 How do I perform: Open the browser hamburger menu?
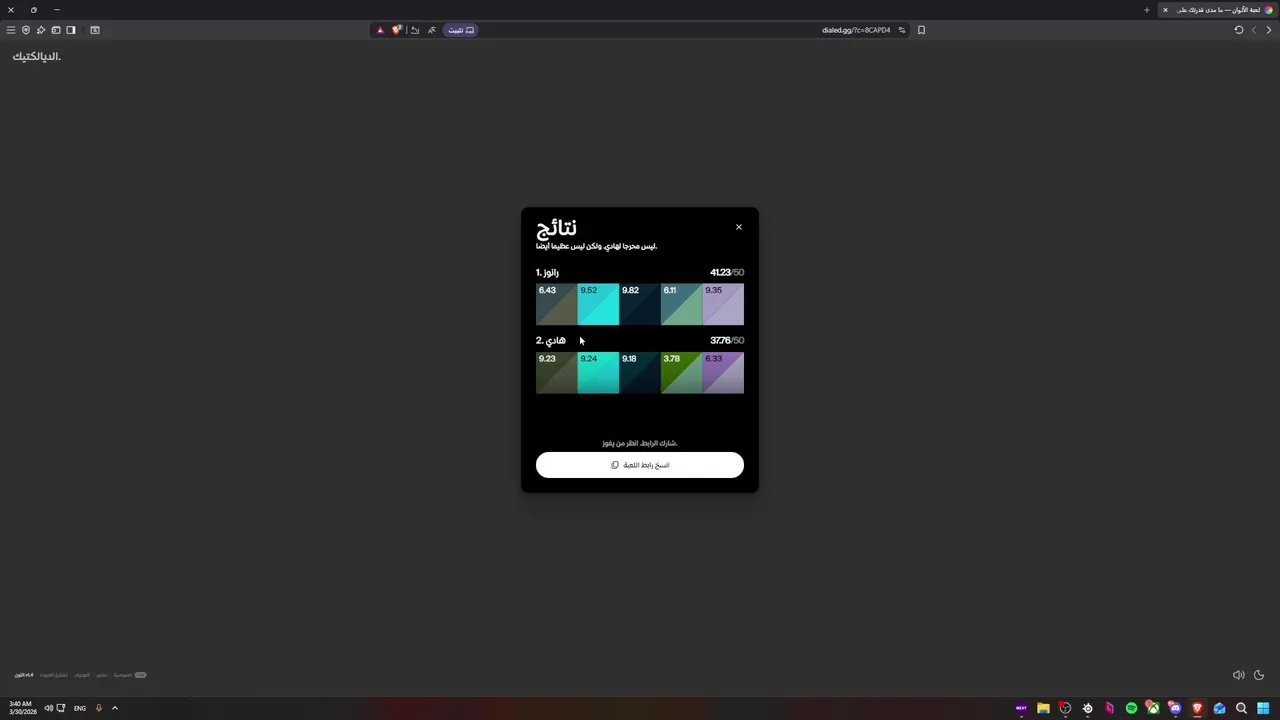coord(11,30)
